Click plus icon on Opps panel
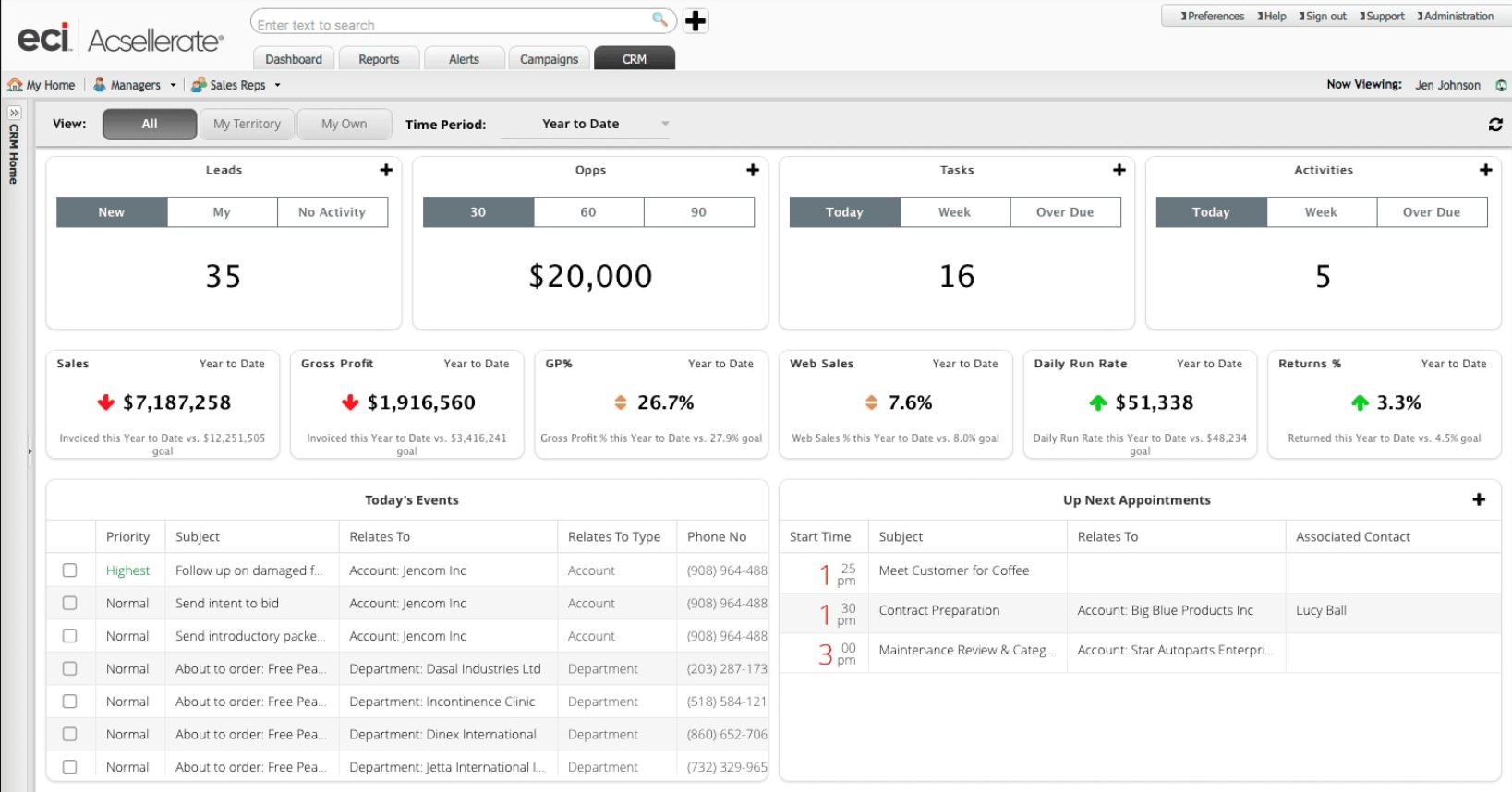This screenshot has height=792, width=1512. tap(753, 170)
